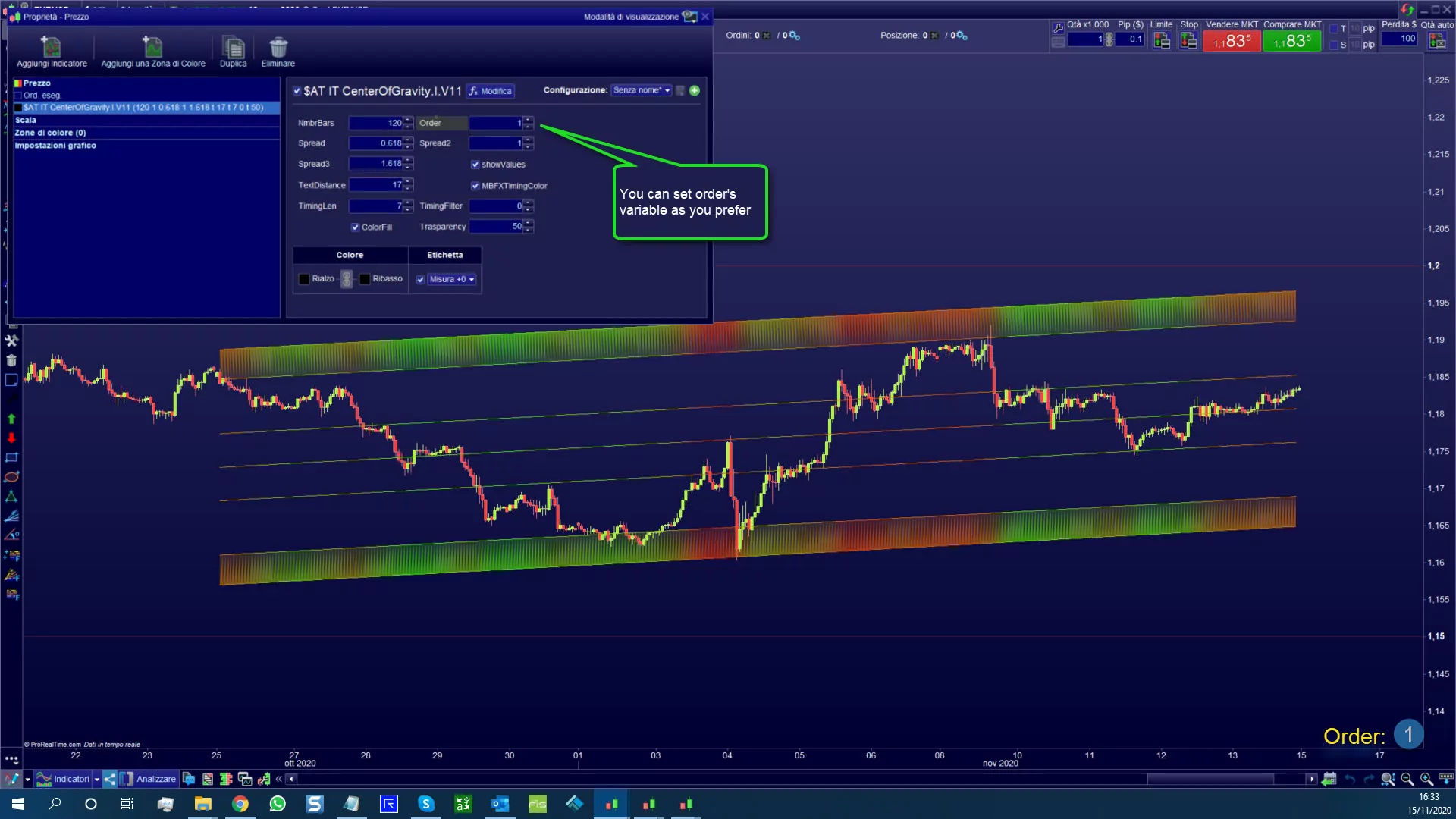Screen dimensions: 1456x819
Task: Click the Duplica icon
Action: point(233,47)
